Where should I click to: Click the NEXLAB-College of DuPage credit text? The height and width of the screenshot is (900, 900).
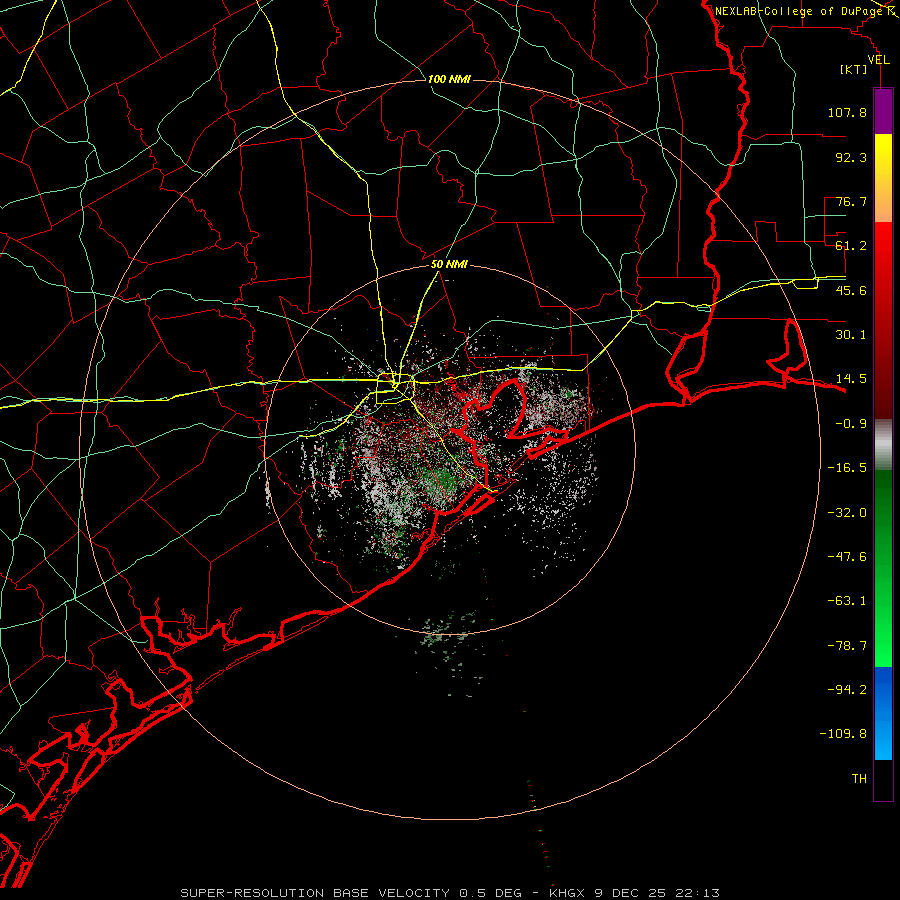799,11
